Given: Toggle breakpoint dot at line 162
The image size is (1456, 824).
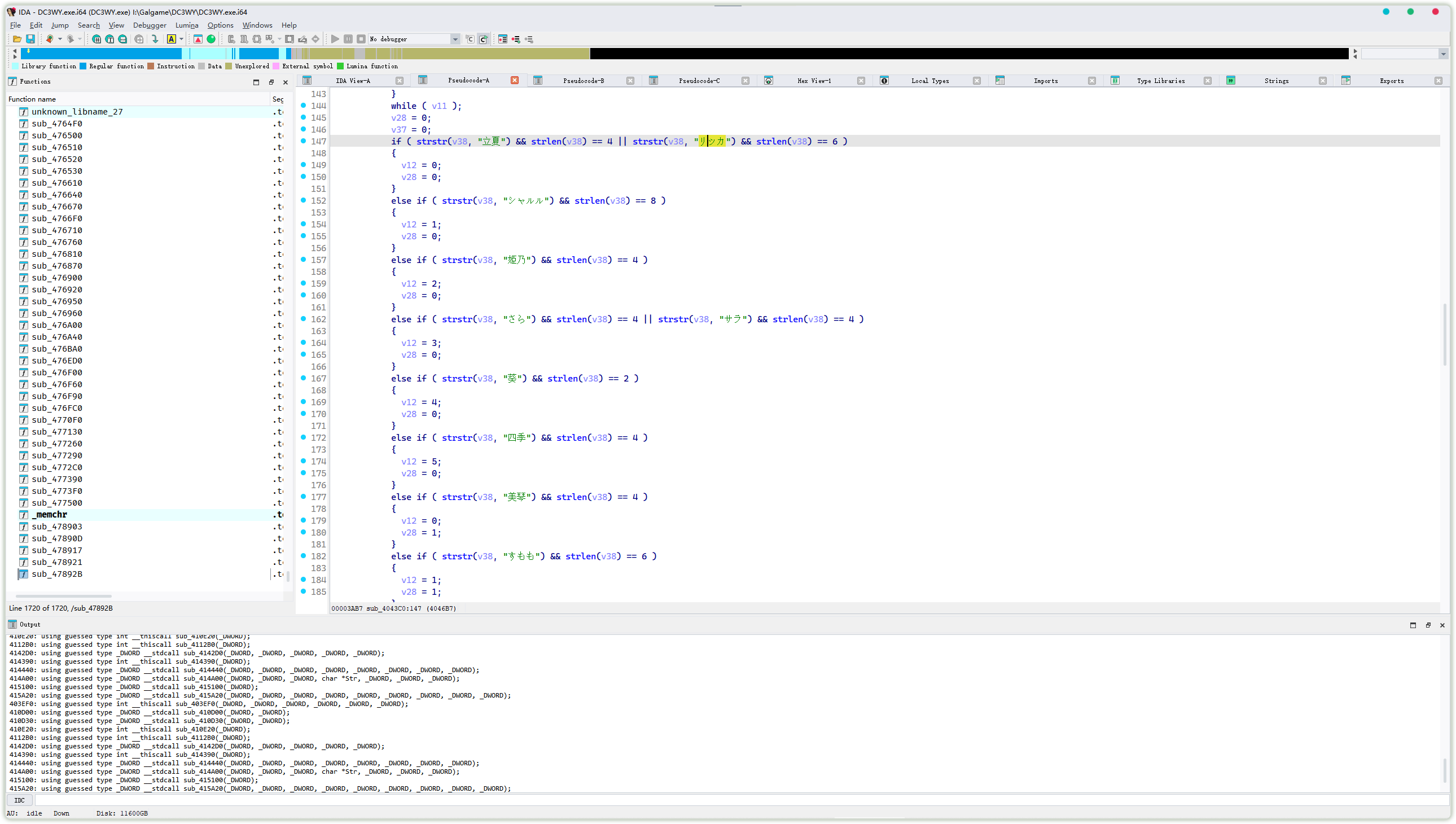Looking at the screenshot, I should pos(303,319).
